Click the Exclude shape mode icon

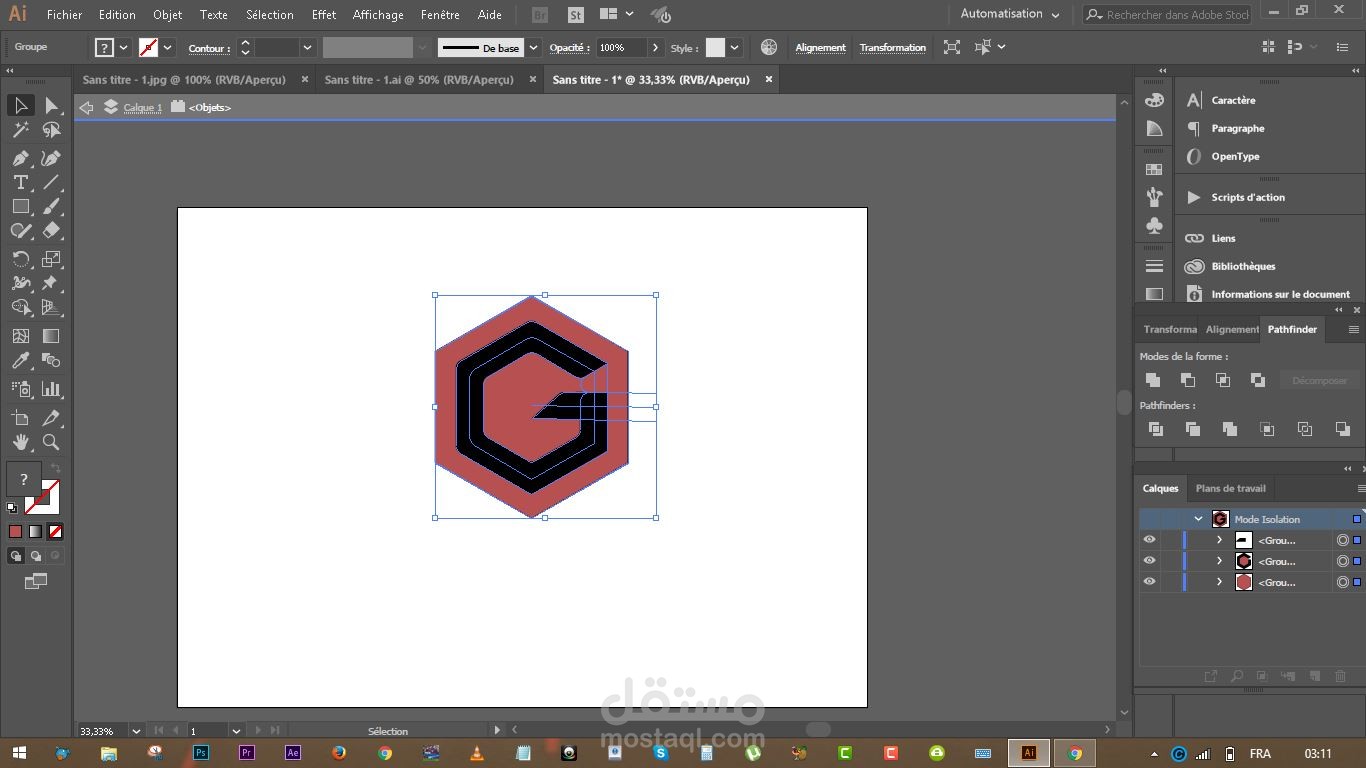[1258, 380]
